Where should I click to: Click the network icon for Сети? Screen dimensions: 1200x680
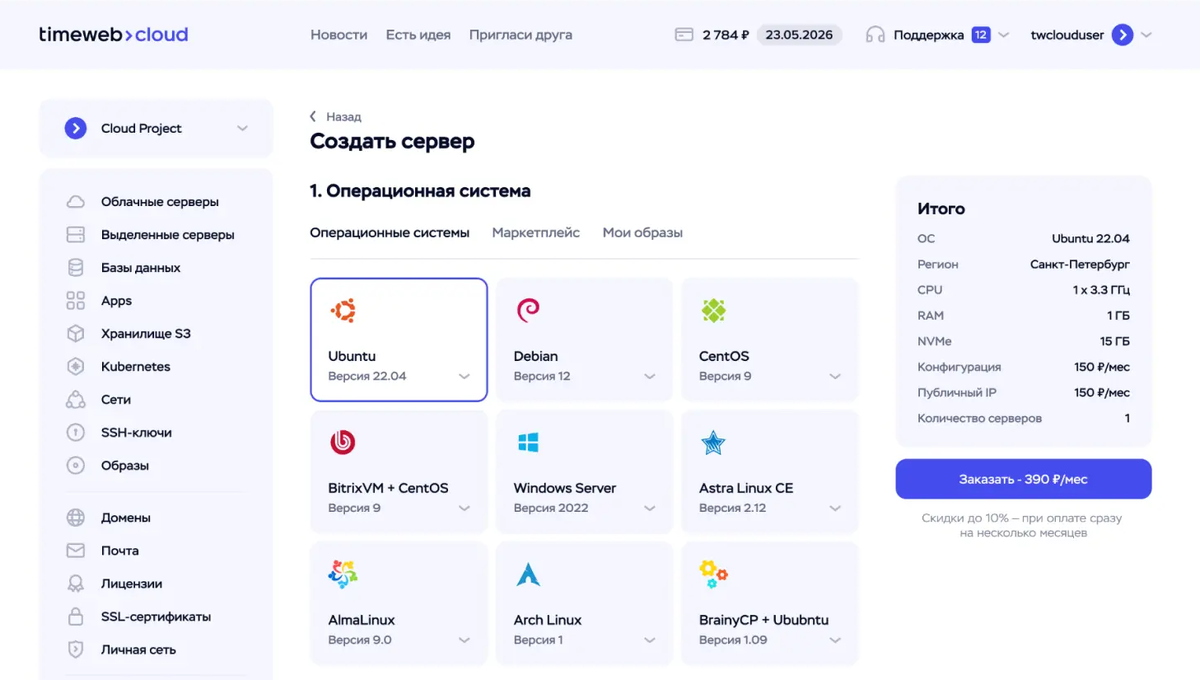76,400
